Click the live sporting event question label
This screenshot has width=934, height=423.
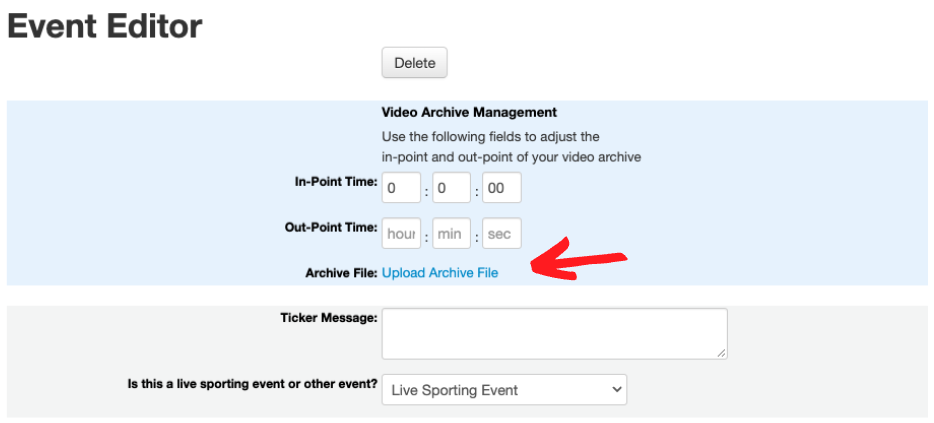pyautogui.click(x=253, y=384)
